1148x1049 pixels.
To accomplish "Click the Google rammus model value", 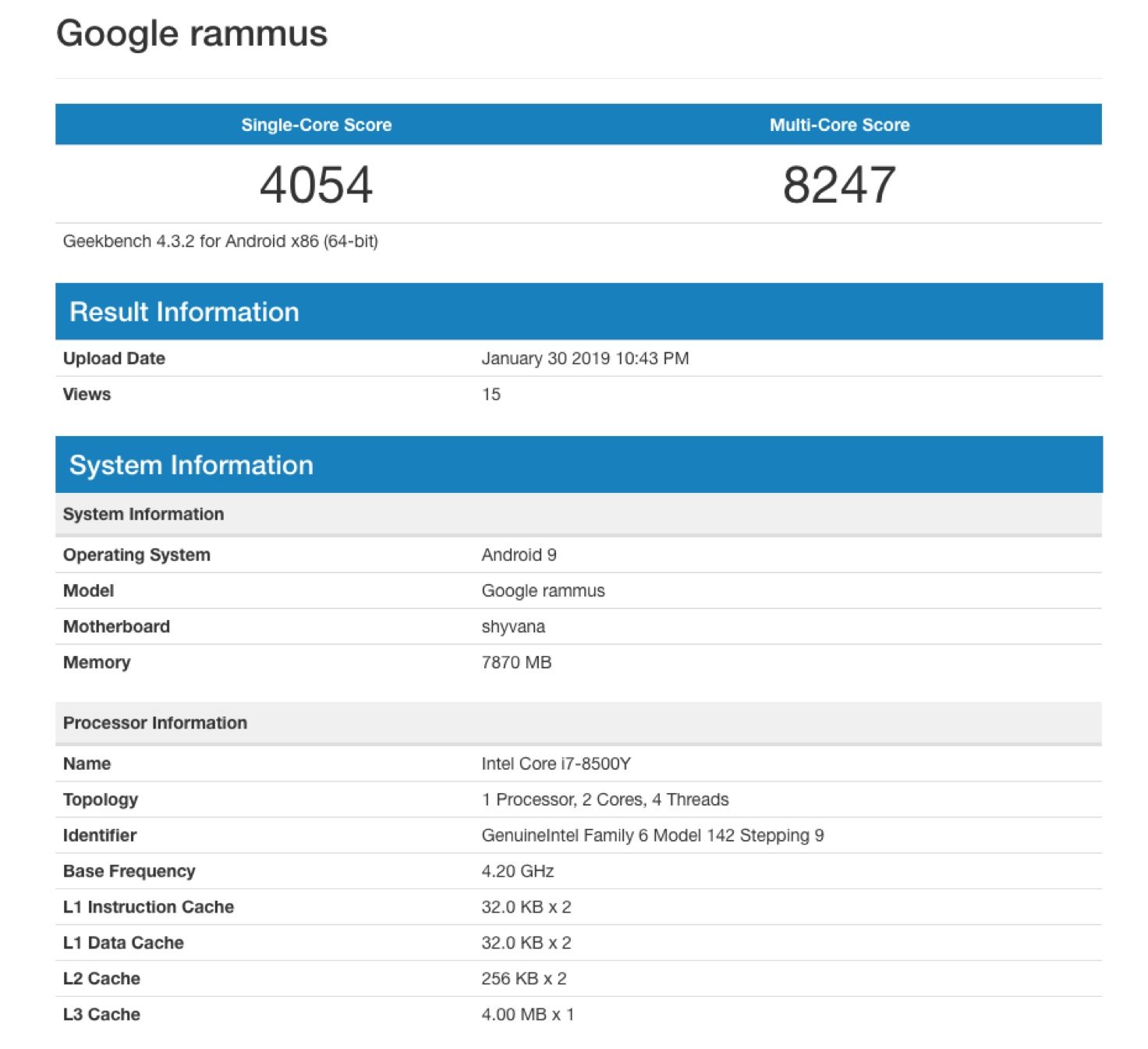I will pos(543,590).
